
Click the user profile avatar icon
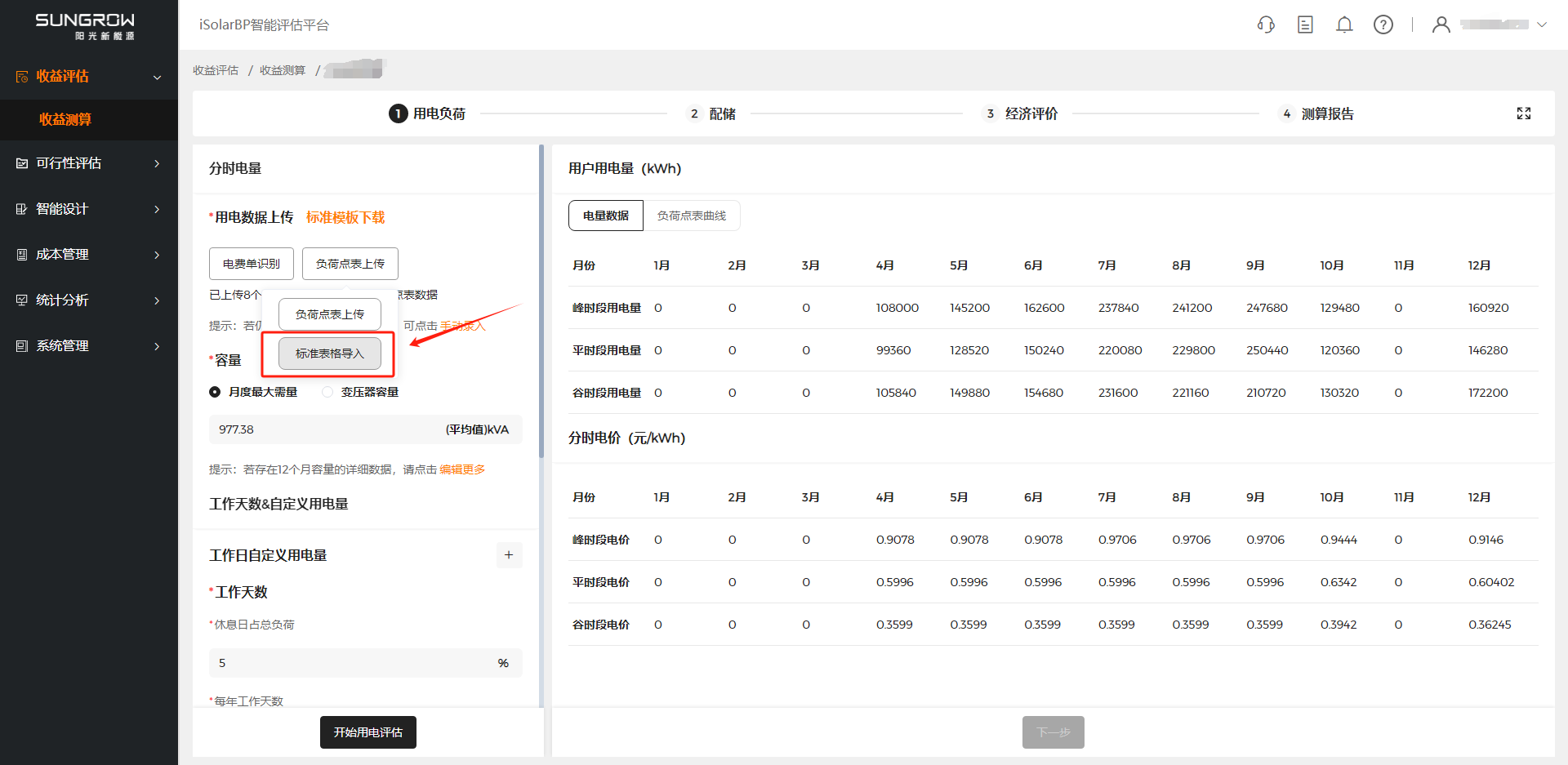(1441, 24)
